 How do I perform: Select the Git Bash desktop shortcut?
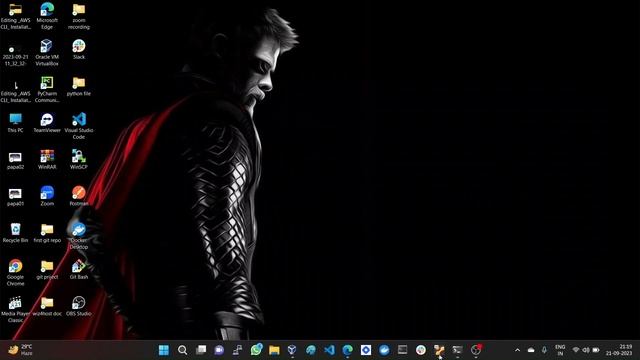(79, 269)
